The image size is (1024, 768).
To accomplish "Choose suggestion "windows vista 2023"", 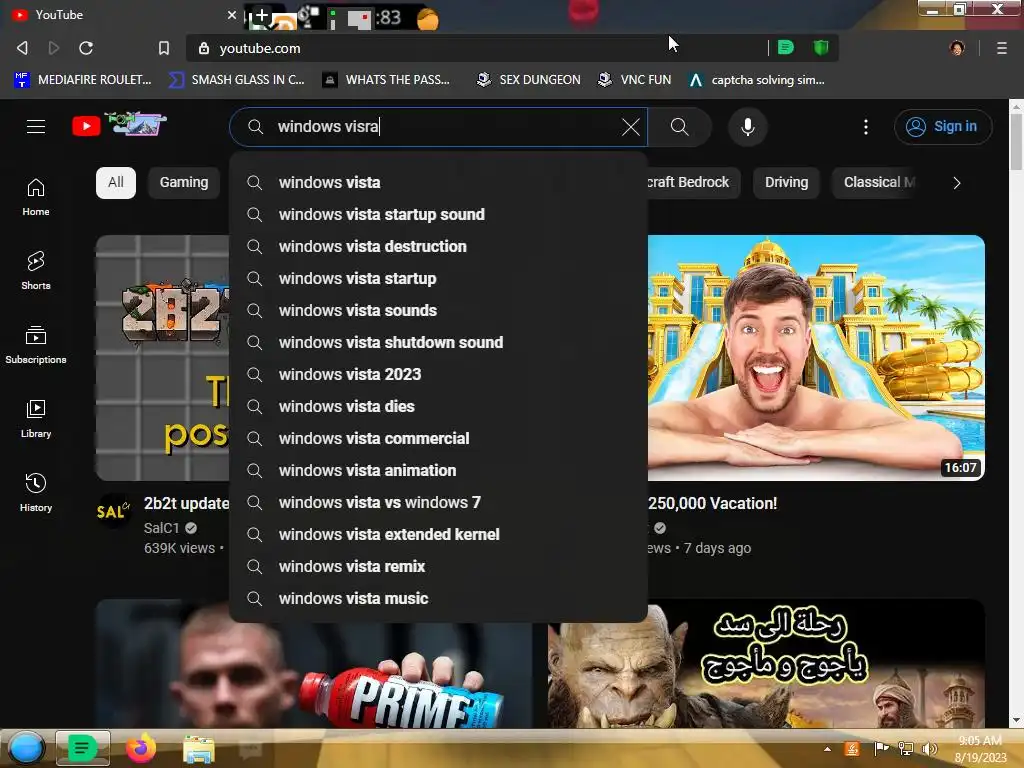I will (x=438, y=374).
